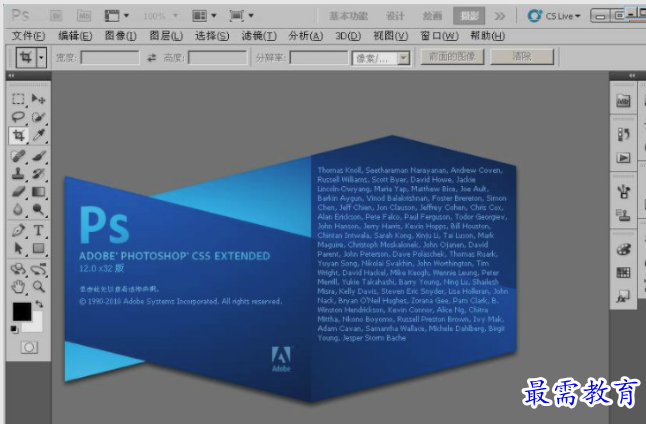This screenshot has height=424, width=646.
Task: Expand the toolbox panel double arrows
Action: (x=11, y=75)
